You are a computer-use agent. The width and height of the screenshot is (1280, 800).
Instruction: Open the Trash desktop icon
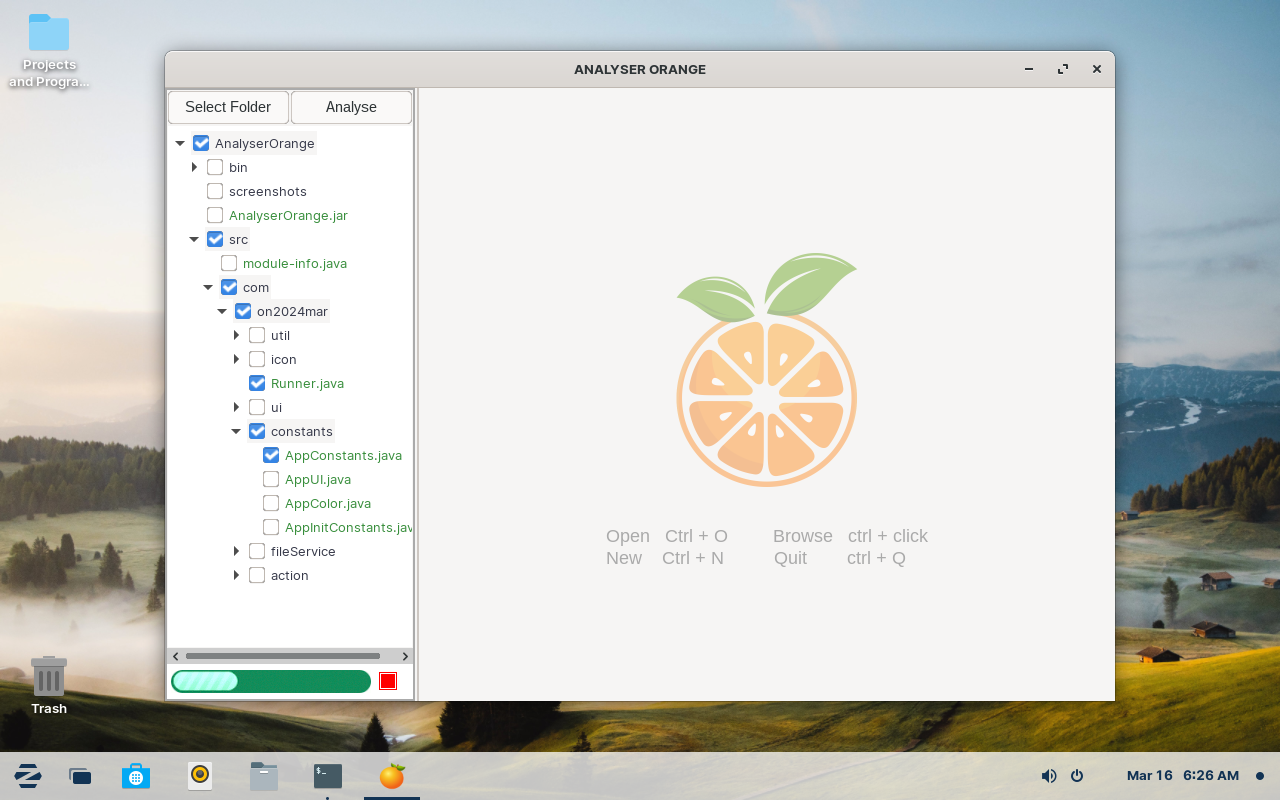[49, 685]
